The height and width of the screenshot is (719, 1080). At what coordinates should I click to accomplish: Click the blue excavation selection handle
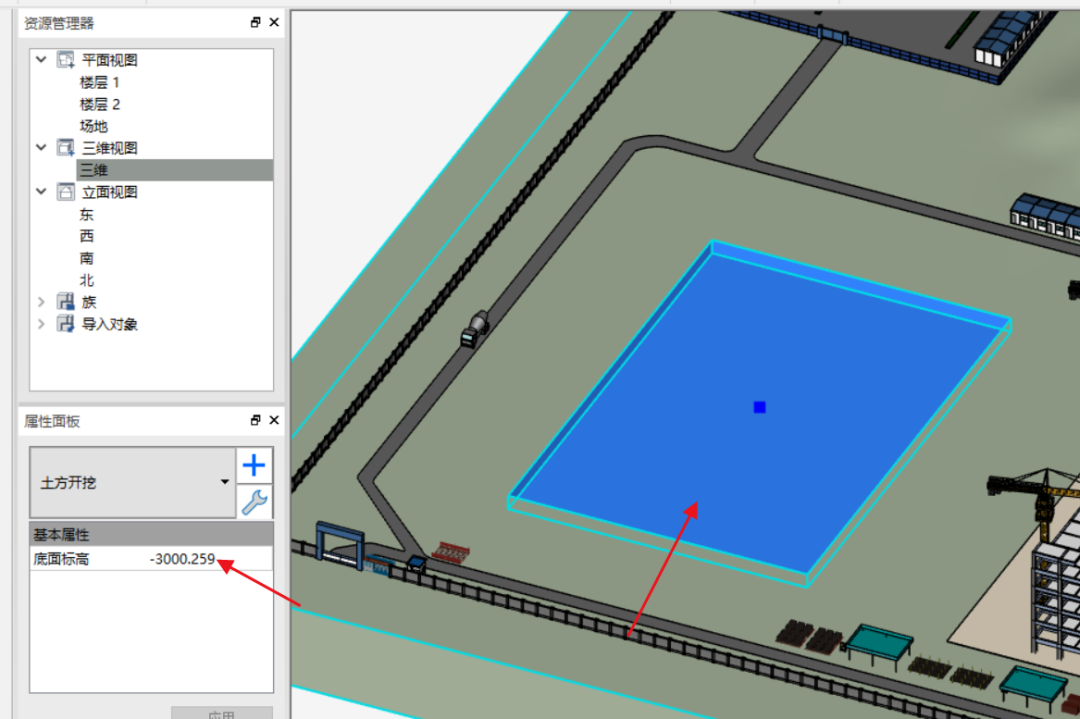759,407
